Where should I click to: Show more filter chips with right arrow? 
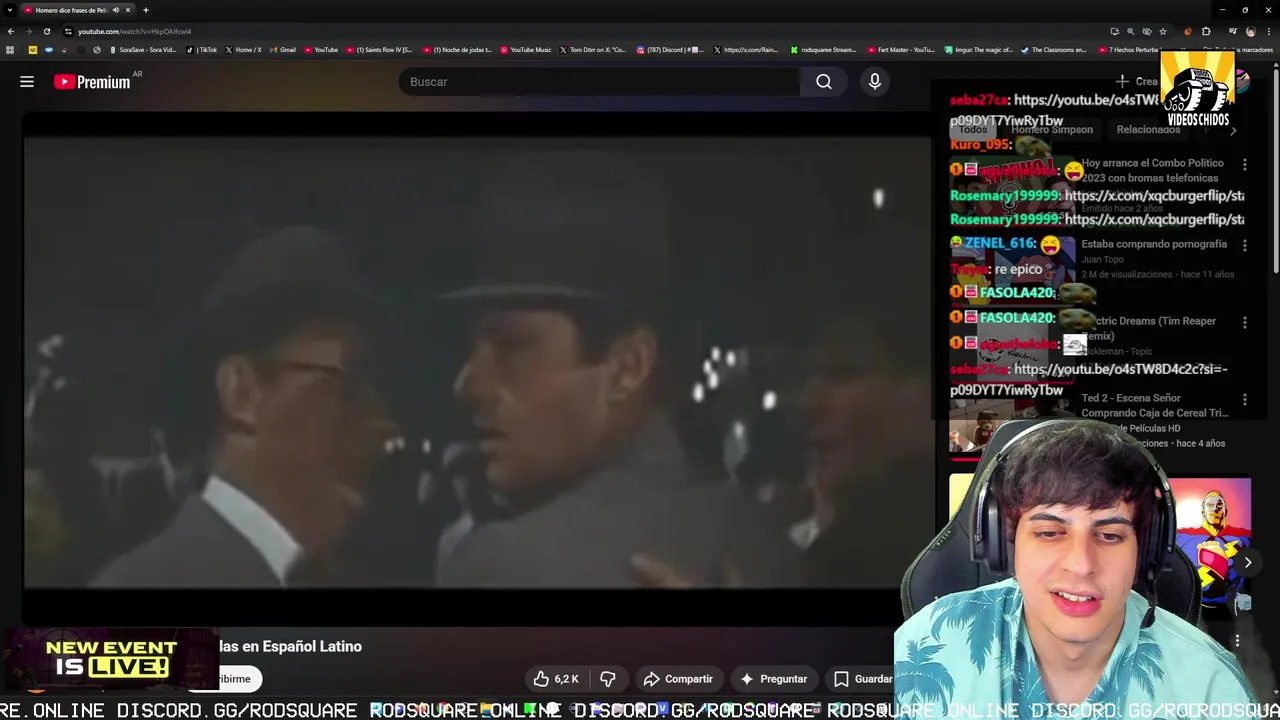pos(1233,130)
